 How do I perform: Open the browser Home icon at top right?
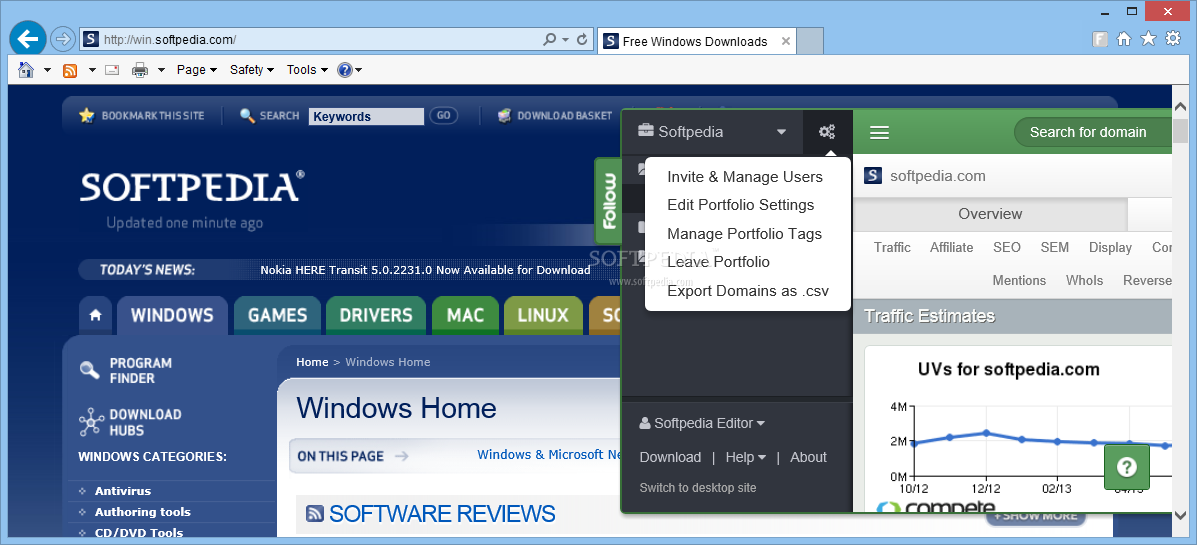tap(1124, 39)
